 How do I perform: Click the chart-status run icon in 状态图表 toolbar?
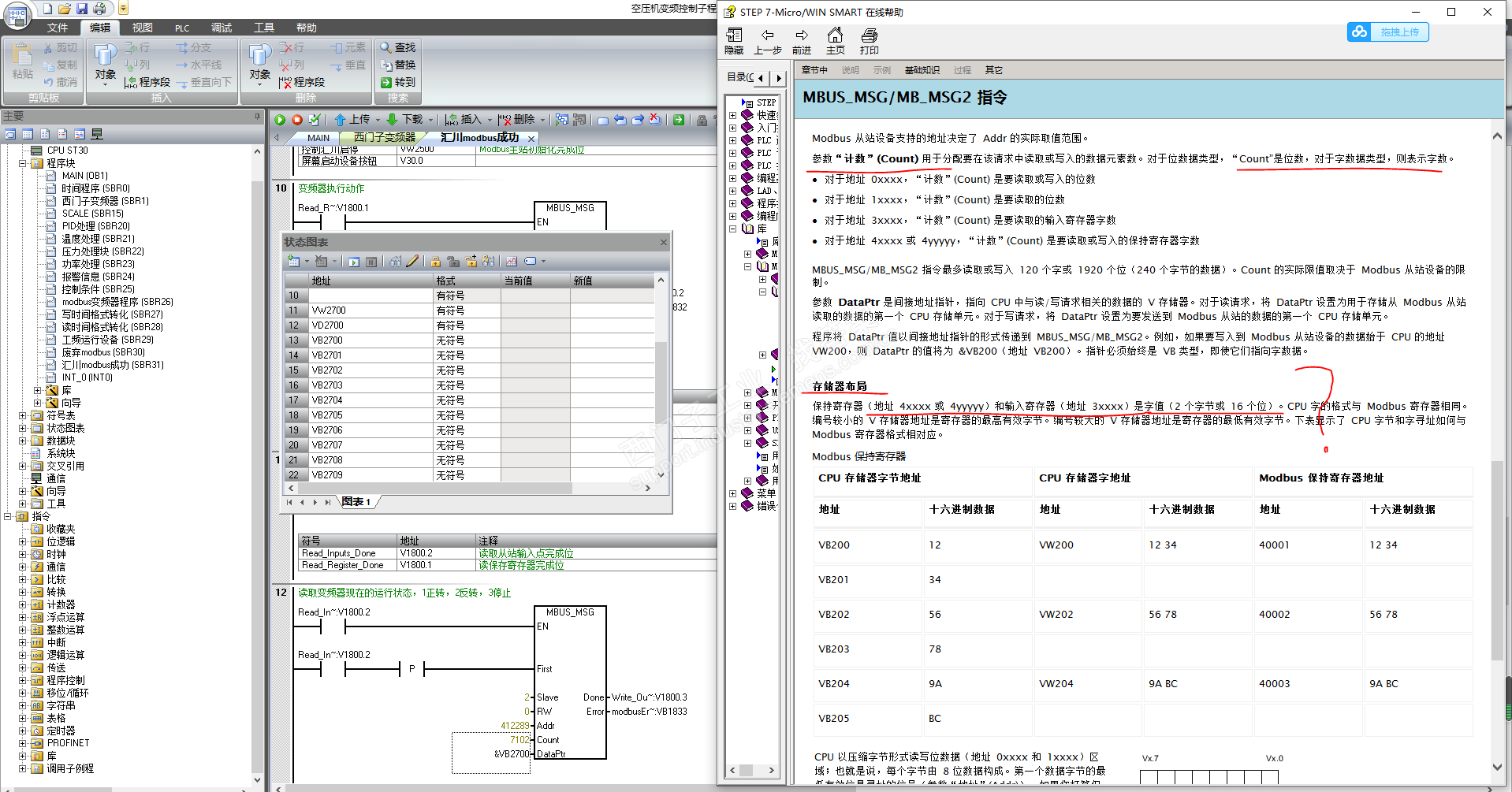tap(354, 262)
